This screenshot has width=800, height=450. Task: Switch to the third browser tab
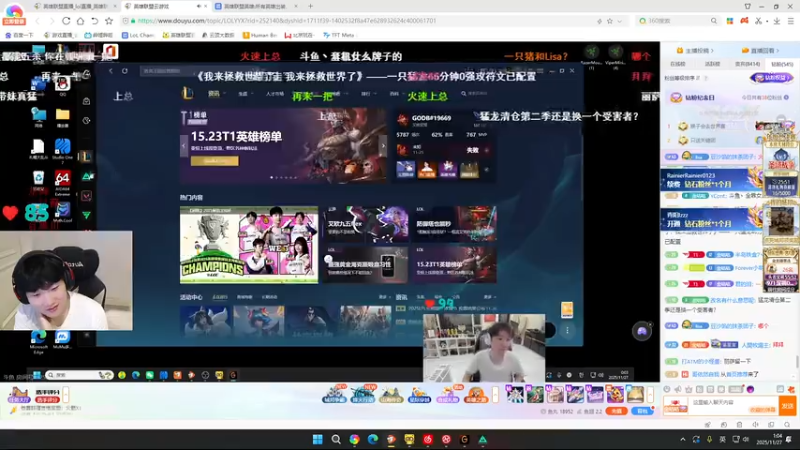255,6
